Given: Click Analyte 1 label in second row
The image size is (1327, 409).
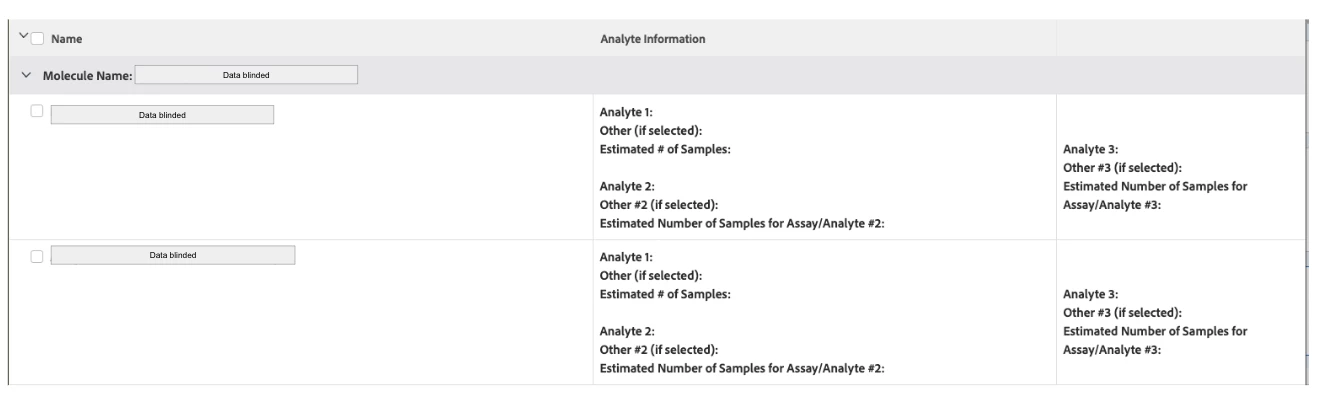Looking at the screenshot, I should (x=626, y=257).
